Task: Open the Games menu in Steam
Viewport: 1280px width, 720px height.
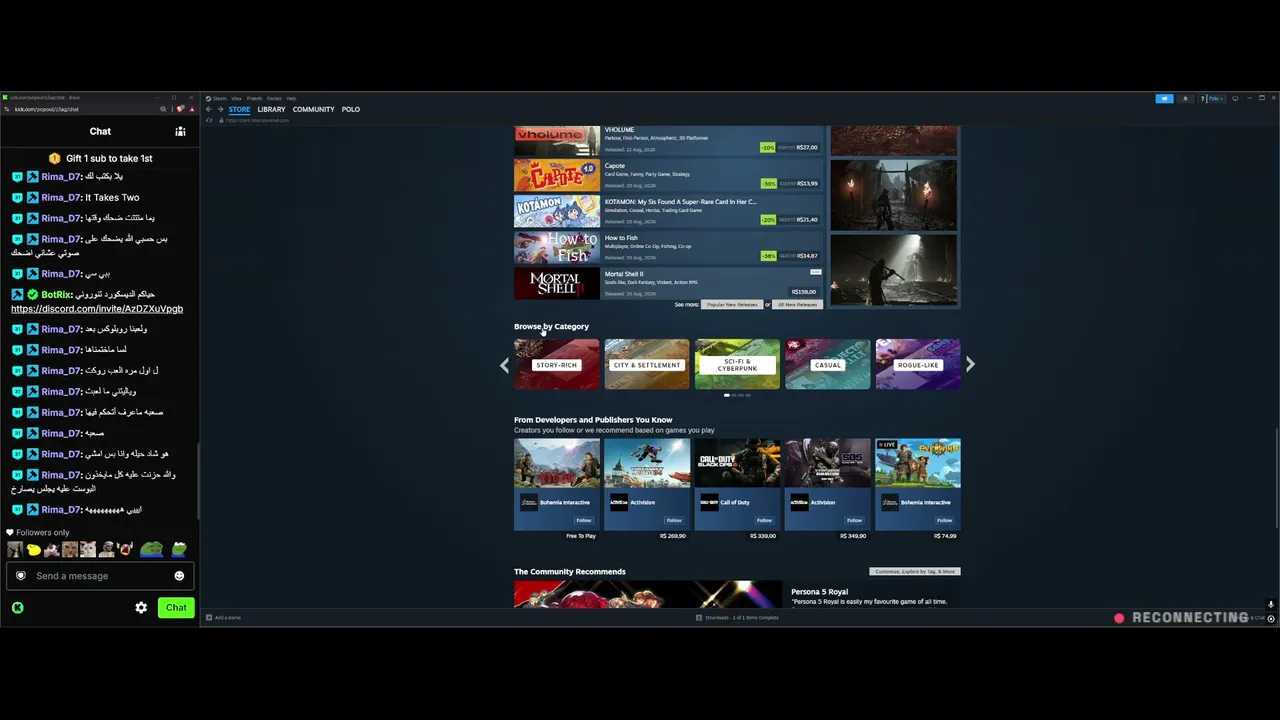Action: tap(274, 98)
